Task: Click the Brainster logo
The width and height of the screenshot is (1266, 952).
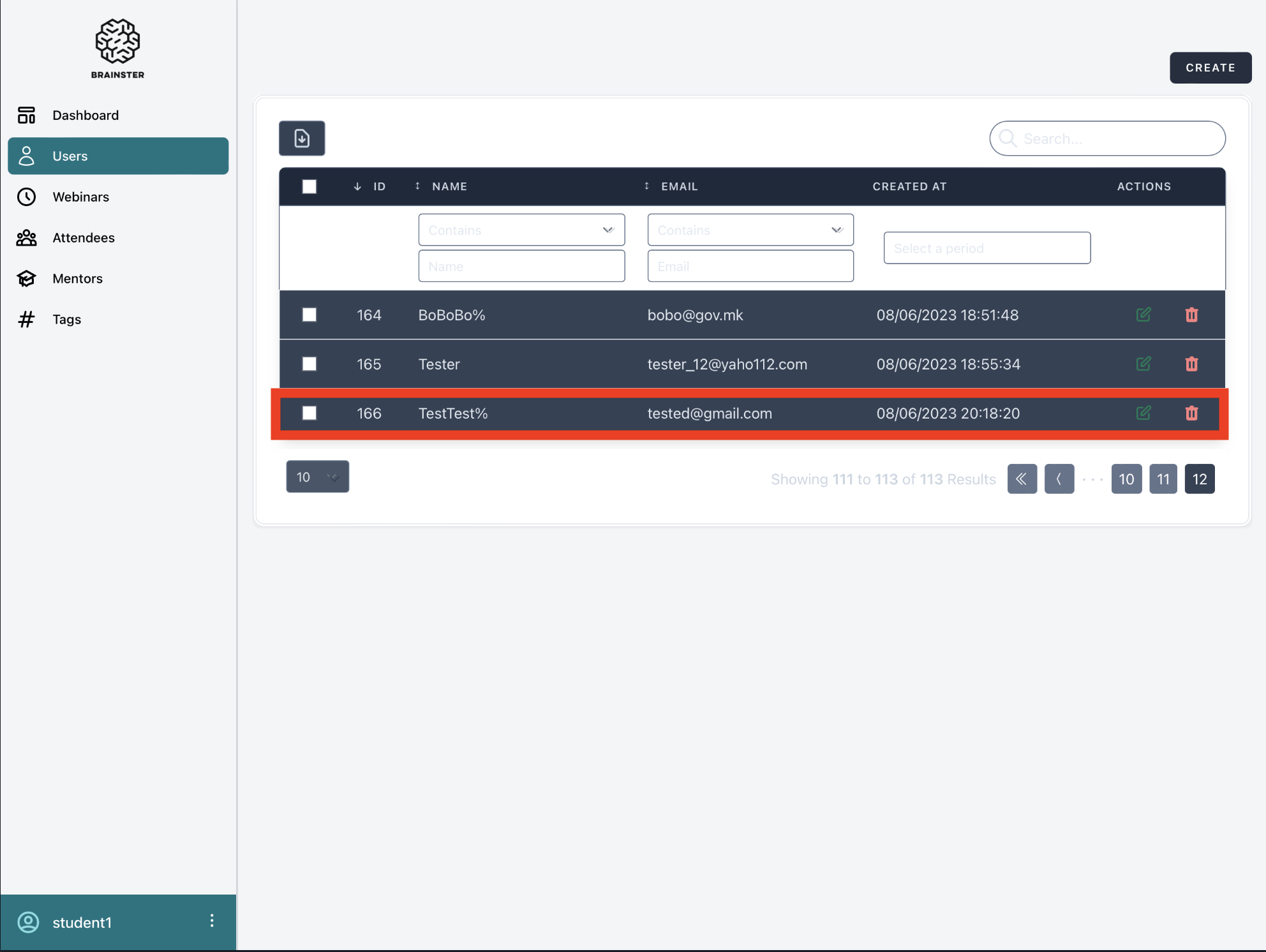Action: point(117,48)
